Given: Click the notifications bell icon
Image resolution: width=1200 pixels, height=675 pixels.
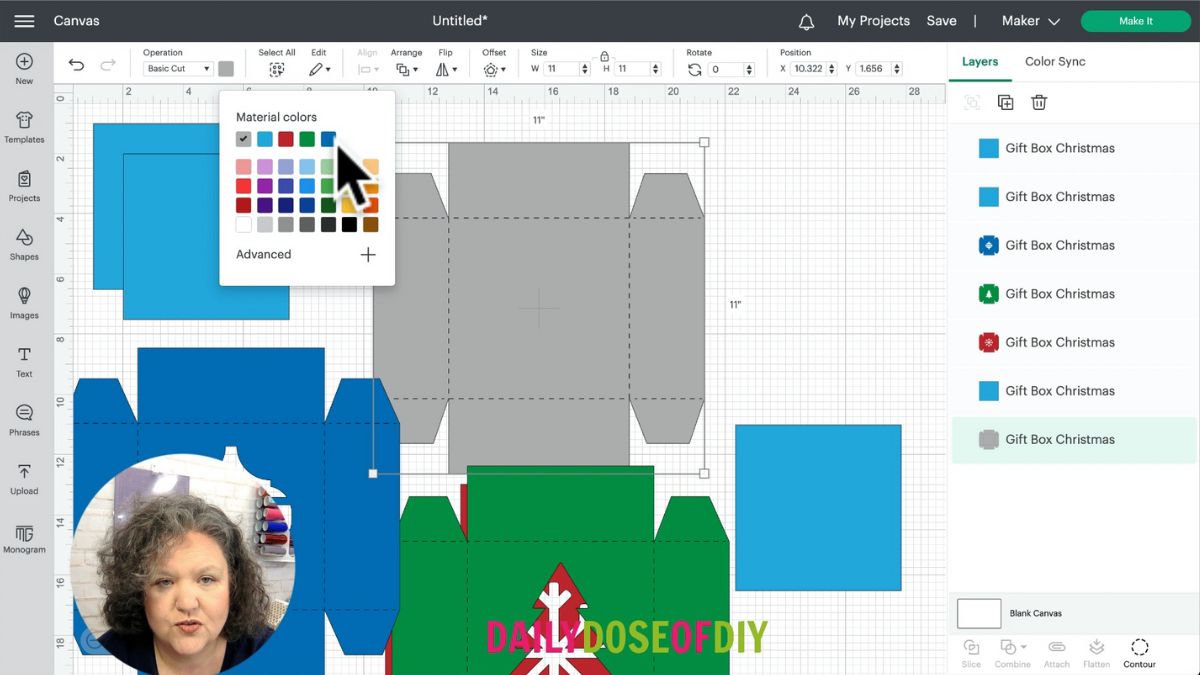Looking at the screenshot, I should 806,21.
